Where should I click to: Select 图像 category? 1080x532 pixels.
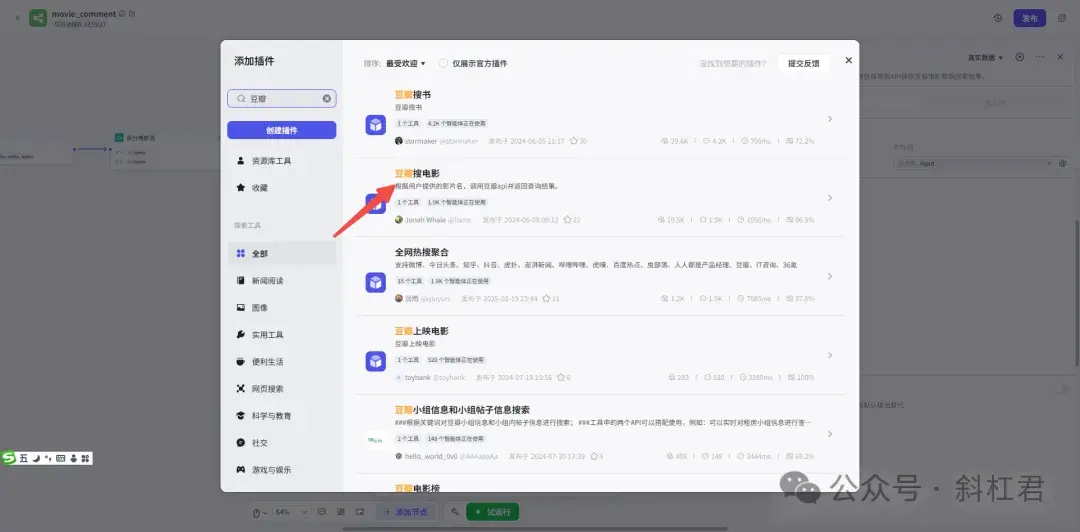(282, 307)
